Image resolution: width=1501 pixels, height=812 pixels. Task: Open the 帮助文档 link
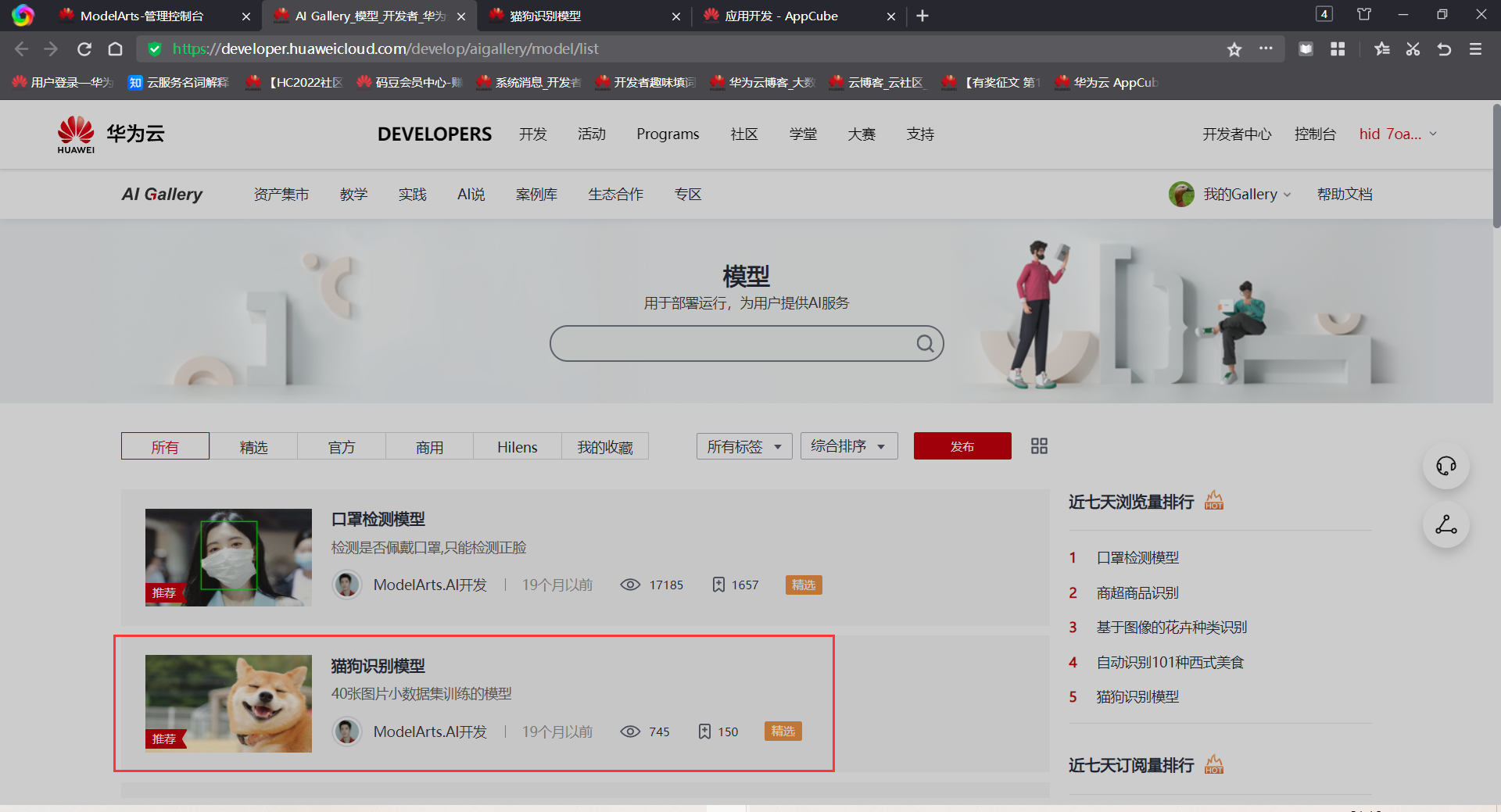[1345, 195]
